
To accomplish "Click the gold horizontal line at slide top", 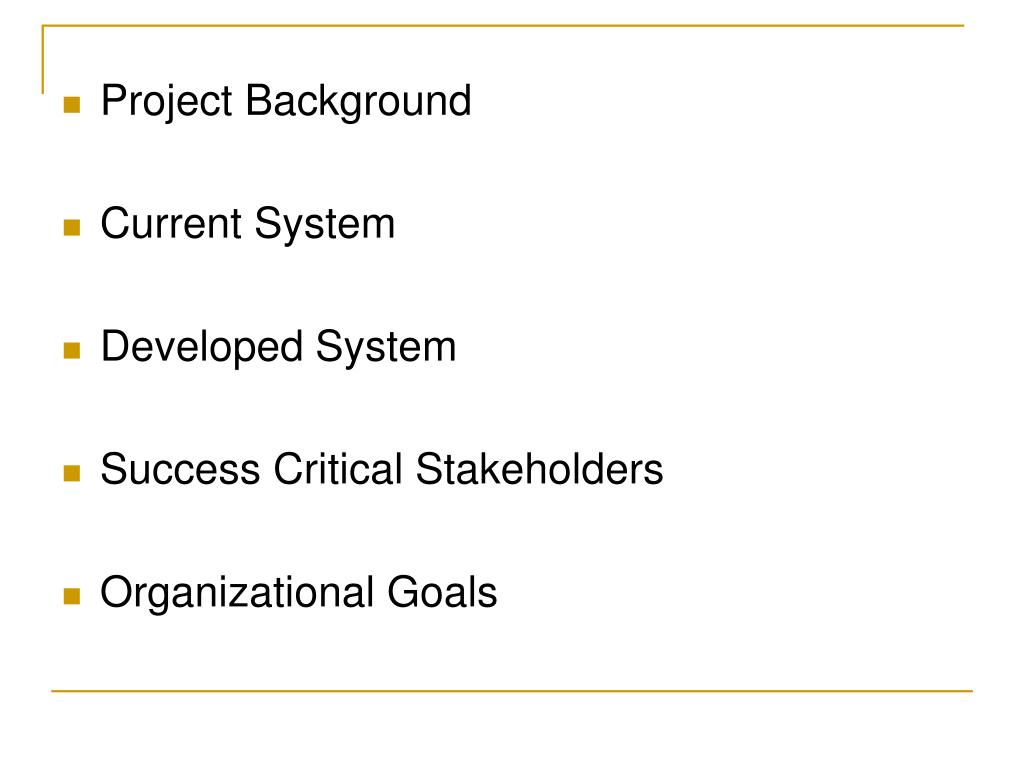I will pyautogui.click(x=503, y=25).
